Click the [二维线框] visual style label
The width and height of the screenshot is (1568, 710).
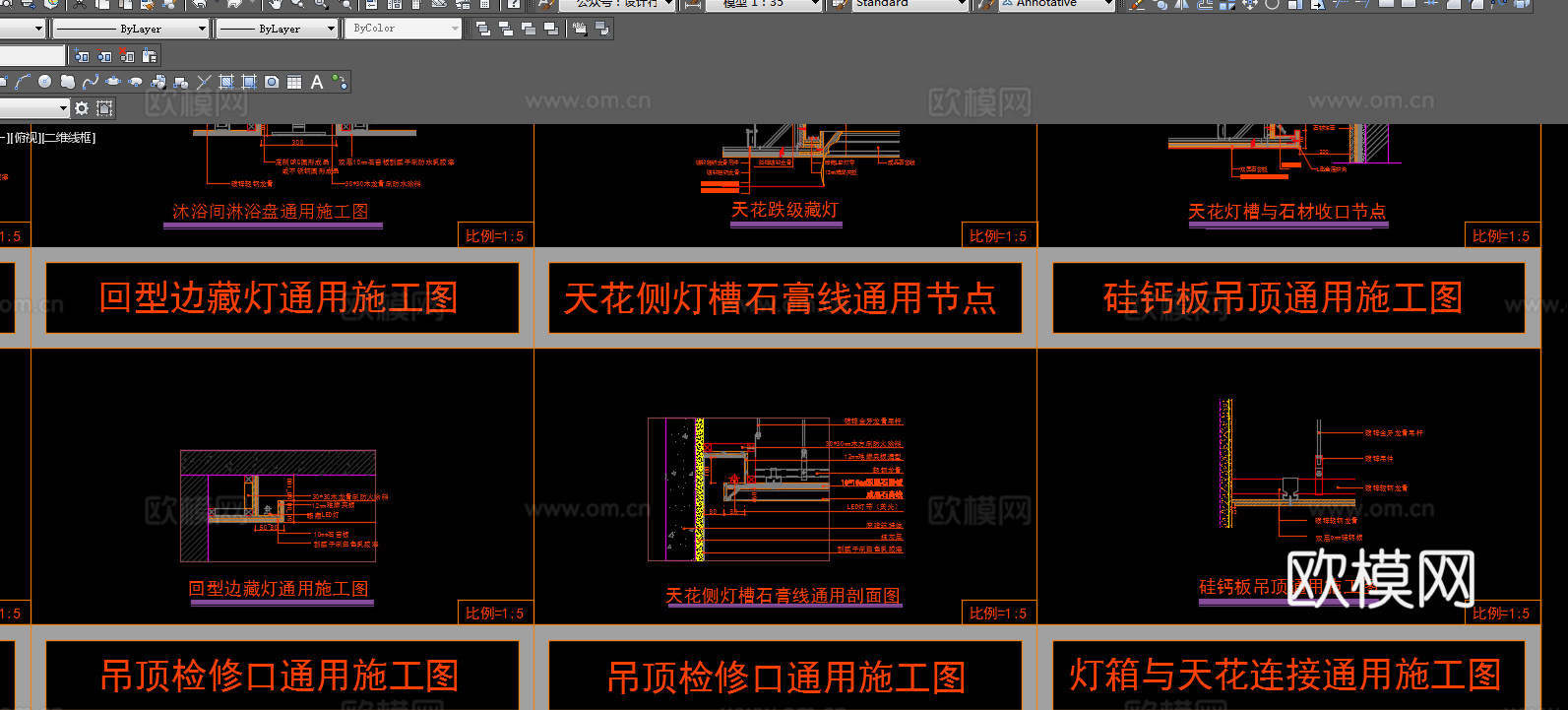click(x=68, y=138)
